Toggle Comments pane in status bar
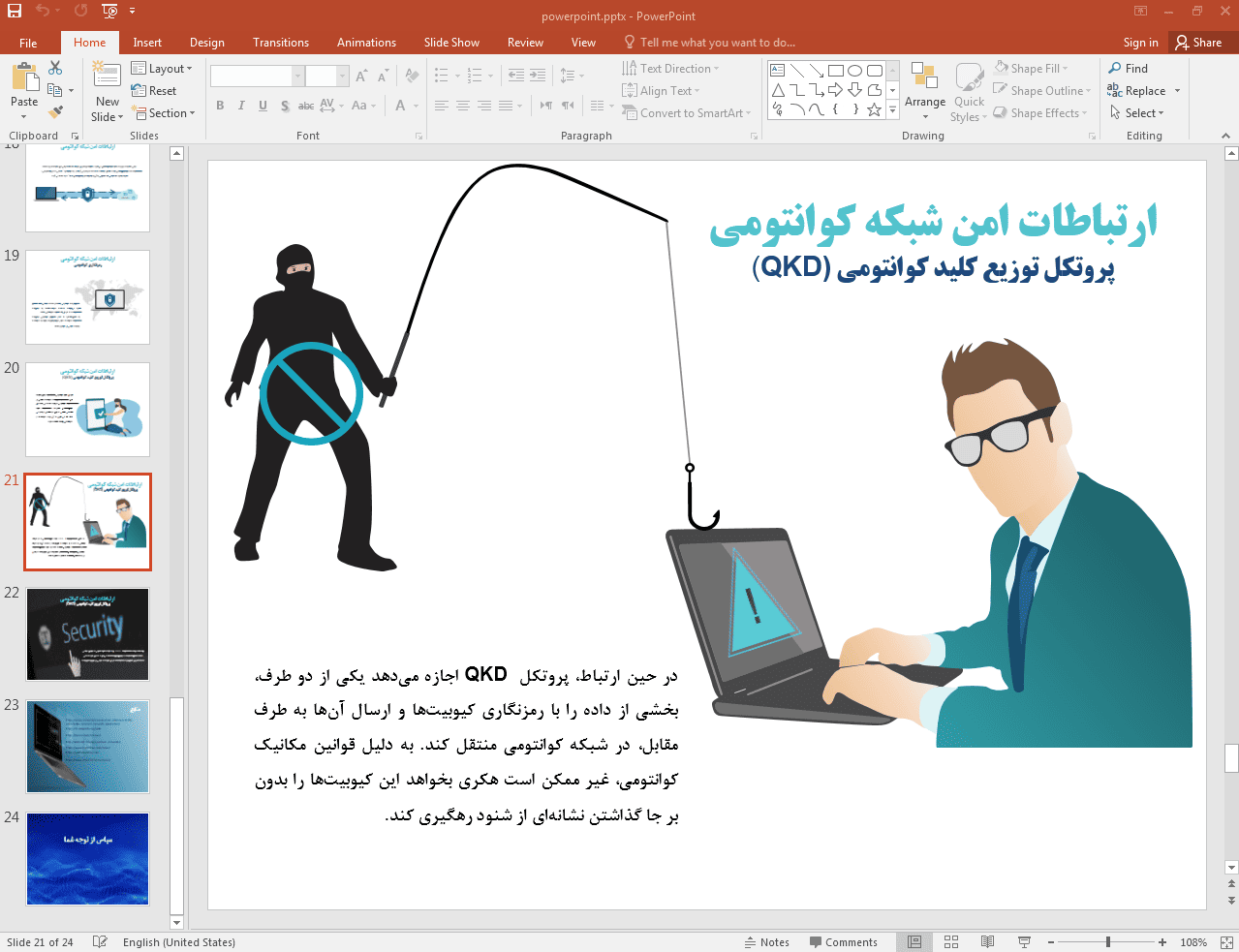The width and height of the screenshot is (1239, 952). coord(842,942)
